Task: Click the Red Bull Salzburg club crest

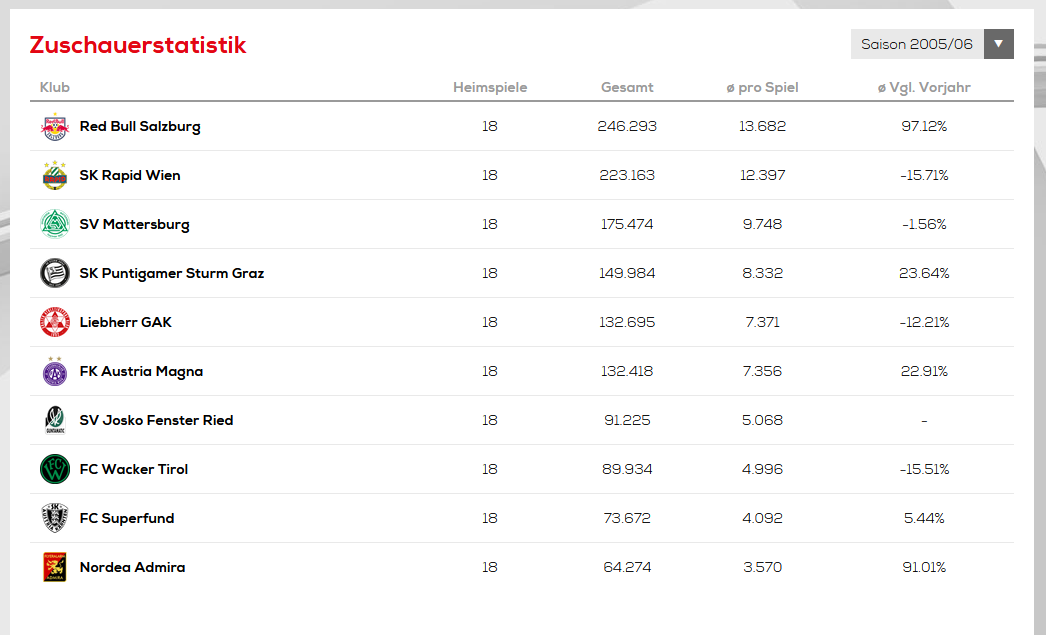Action: point(55,127)
